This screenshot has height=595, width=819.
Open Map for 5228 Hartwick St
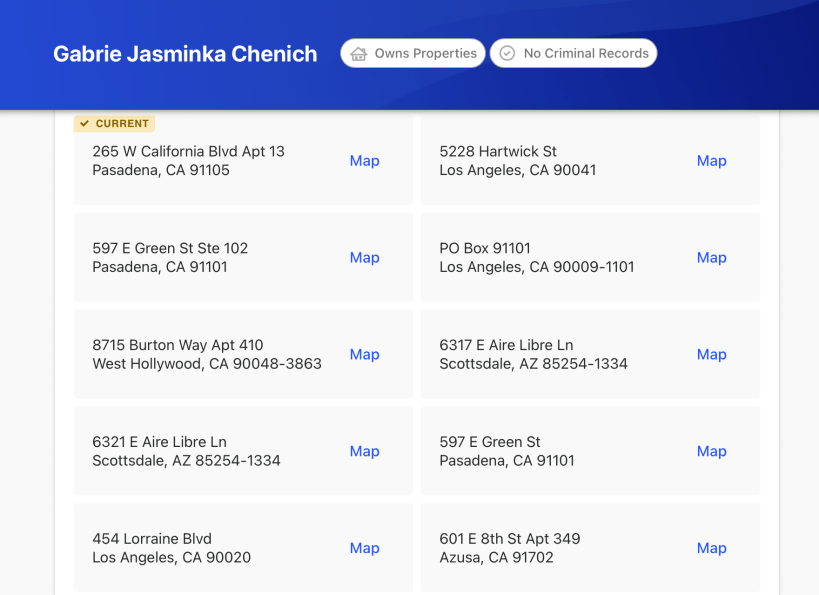coord(711,161)
